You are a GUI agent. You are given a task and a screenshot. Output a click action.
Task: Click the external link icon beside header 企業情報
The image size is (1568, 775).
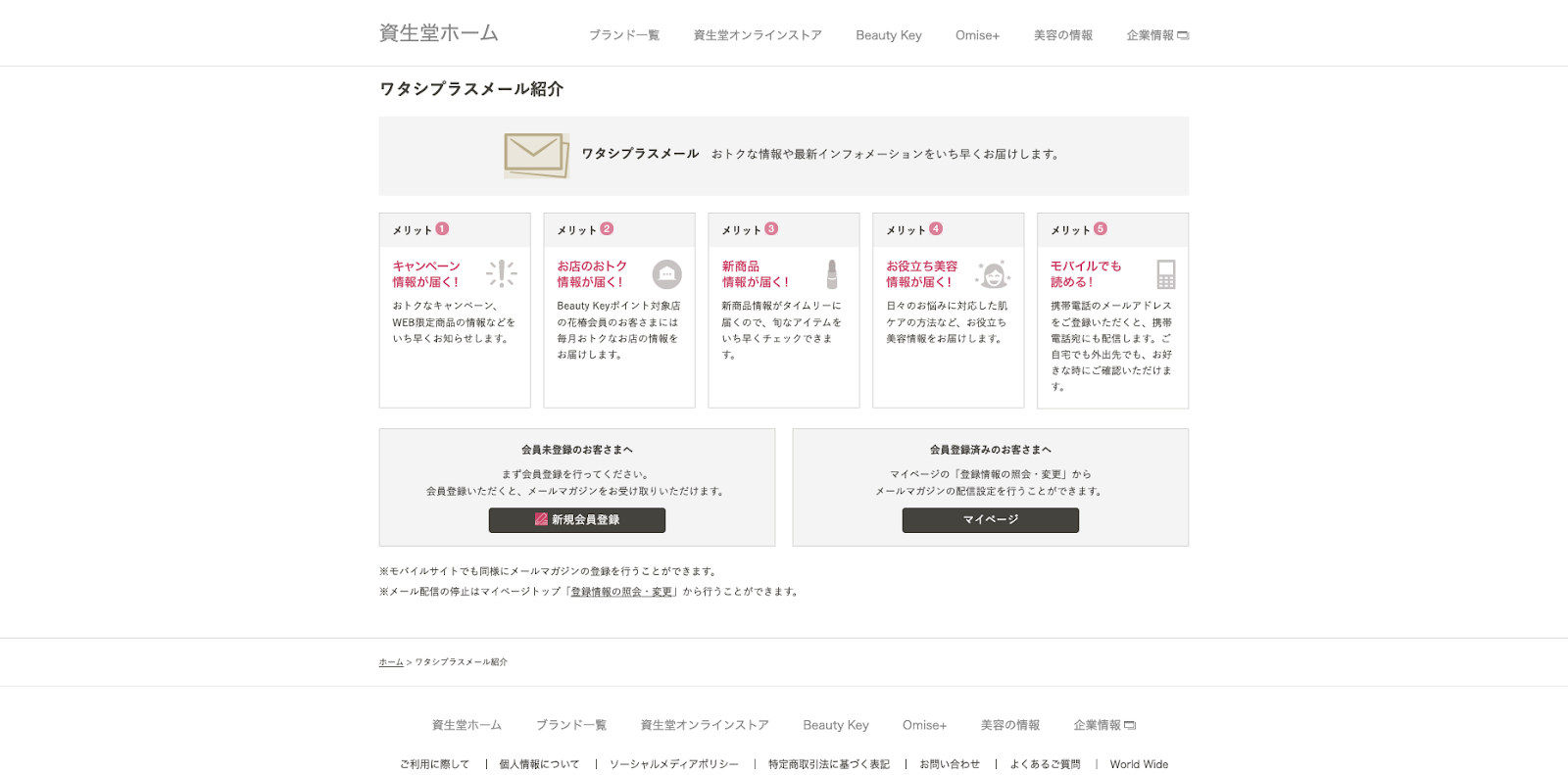[1183, 35]
